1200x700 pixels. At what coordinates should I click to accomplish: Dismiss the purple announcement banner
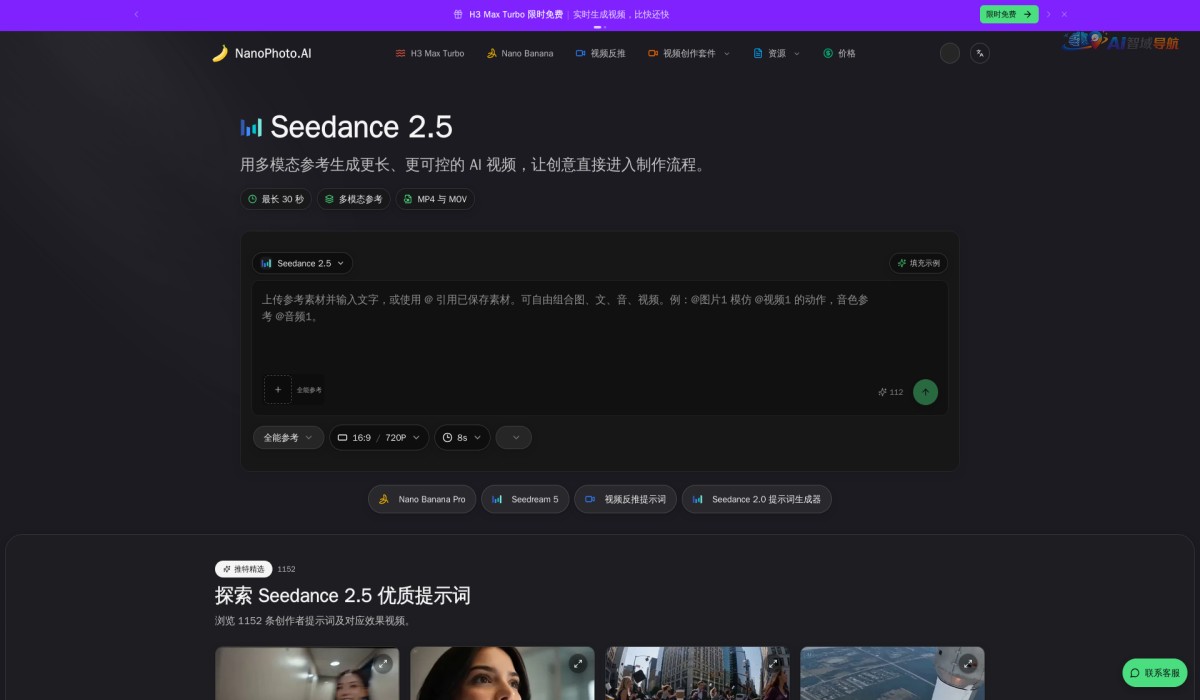[1064, 14]
